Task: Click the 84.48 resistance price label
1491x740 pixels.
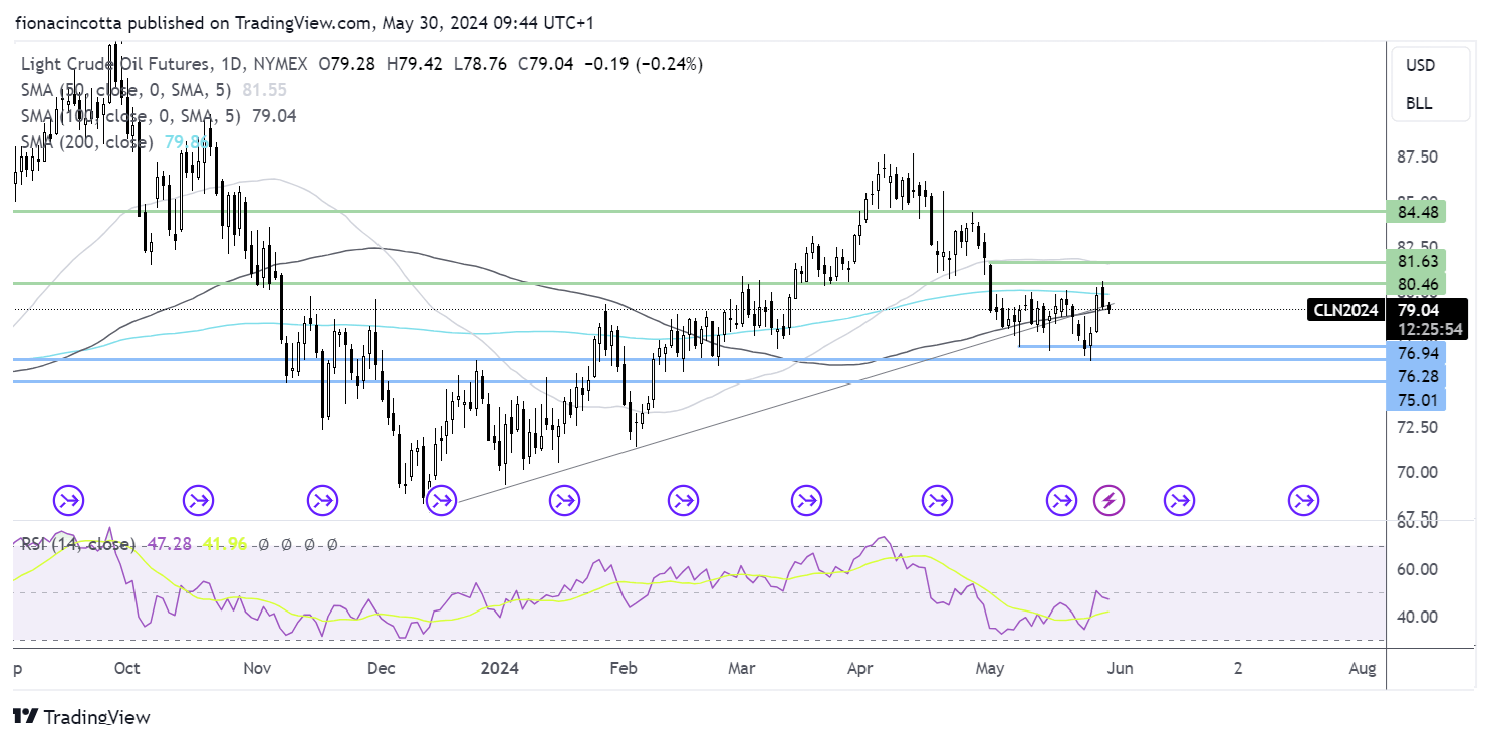Action: pos(1415,212)
